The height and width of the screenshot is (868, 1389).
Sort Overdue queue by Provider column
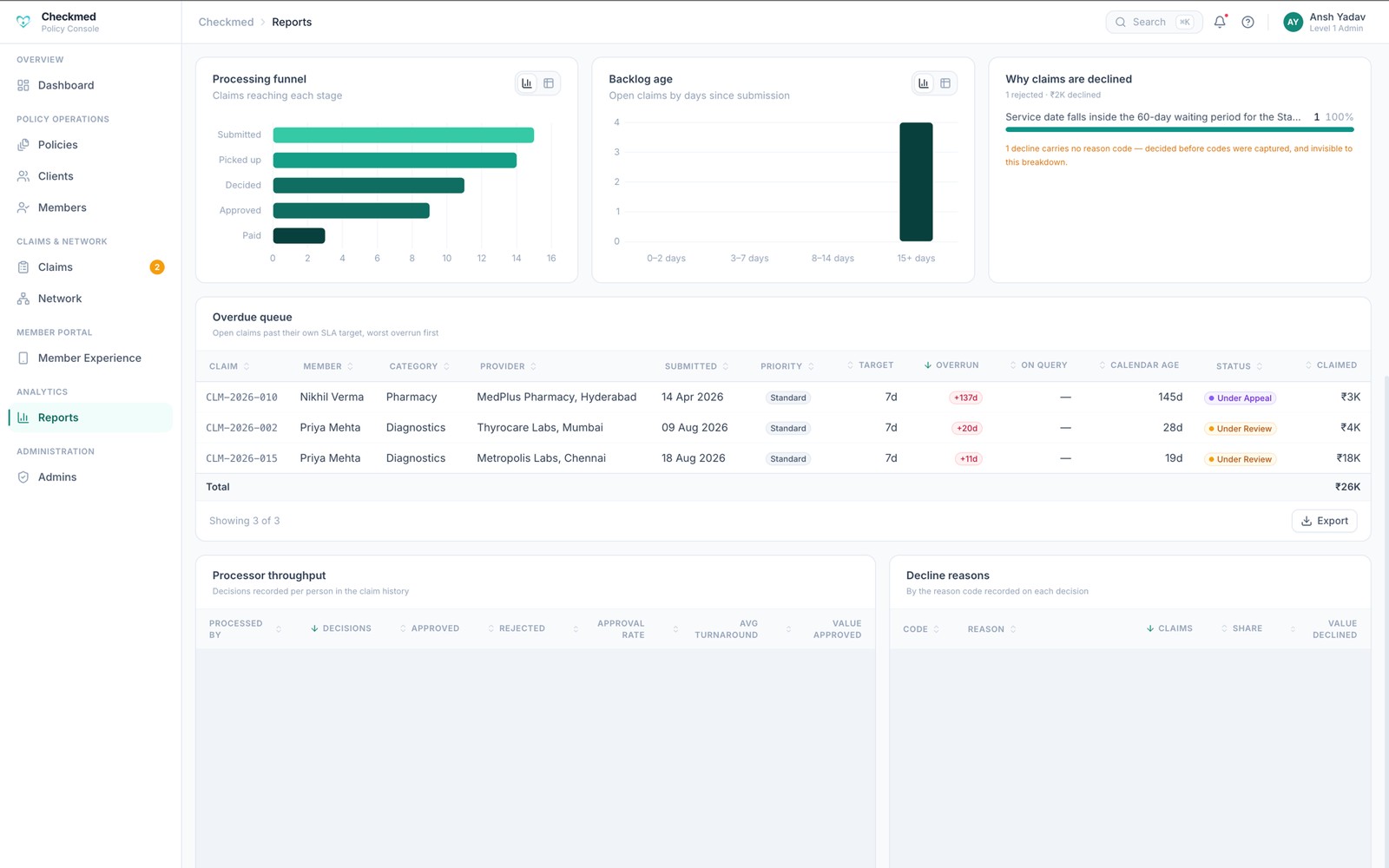509,366
